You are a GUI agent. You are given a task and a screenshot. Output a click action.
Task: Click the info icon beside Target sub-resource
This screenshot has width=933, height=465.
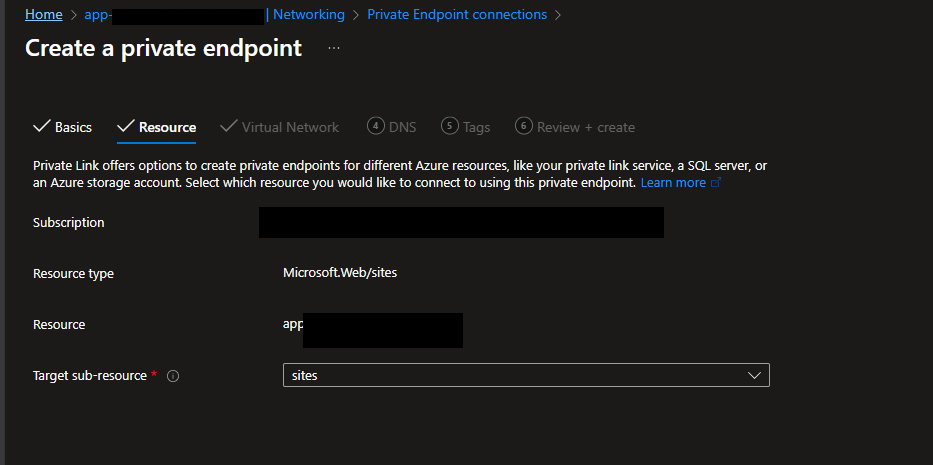[173, 376]
